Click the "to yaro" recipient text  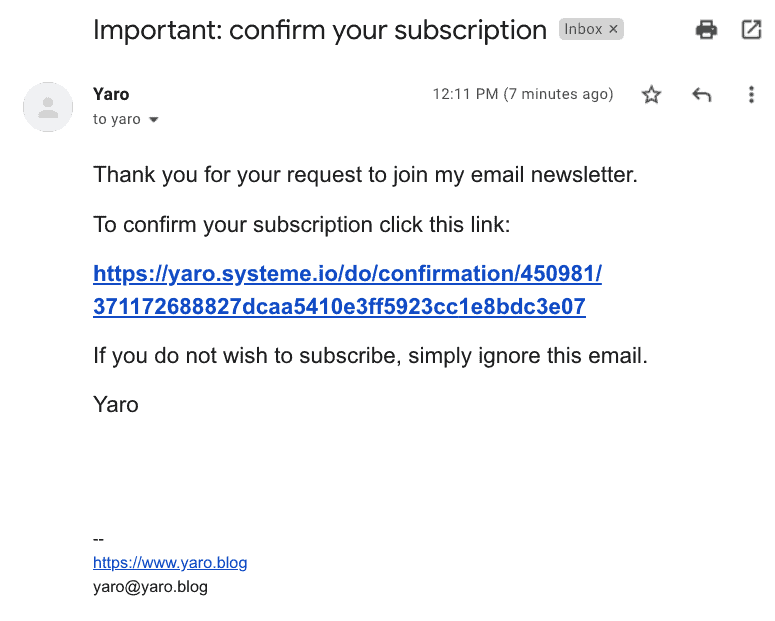(x=116, y=120)
